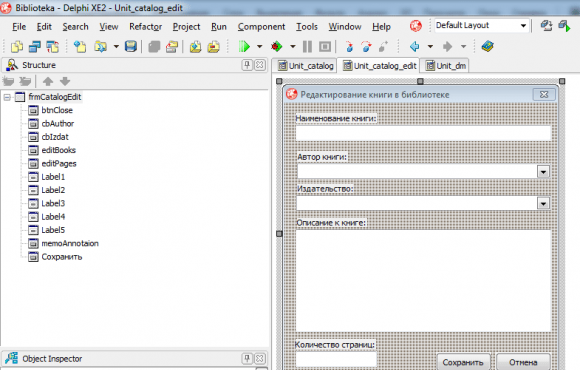The image size is (580, 370).
Task: Click the Move Up arrow in Structure toolbar
Action: (x=48, y=81)
